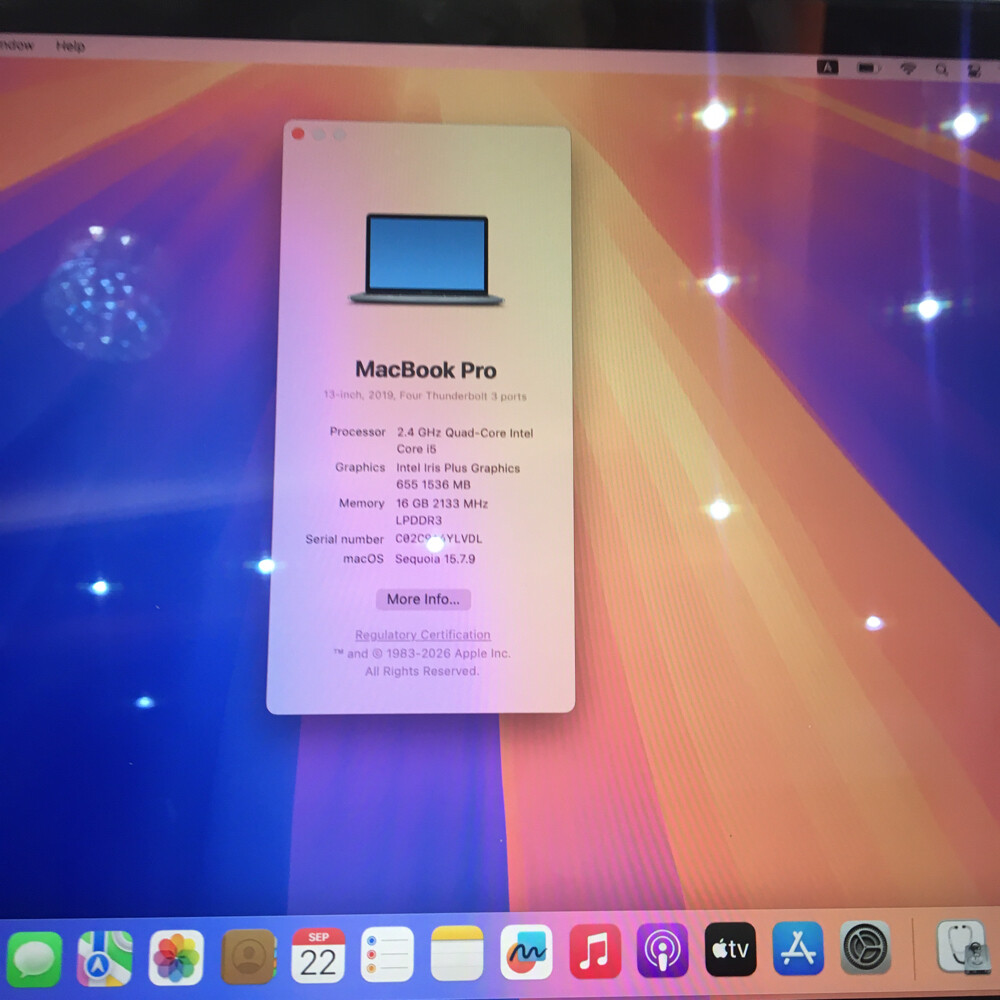Open the Help menu
The width and height of the screenshot is (1000, 1000).
tap(70, 46)
